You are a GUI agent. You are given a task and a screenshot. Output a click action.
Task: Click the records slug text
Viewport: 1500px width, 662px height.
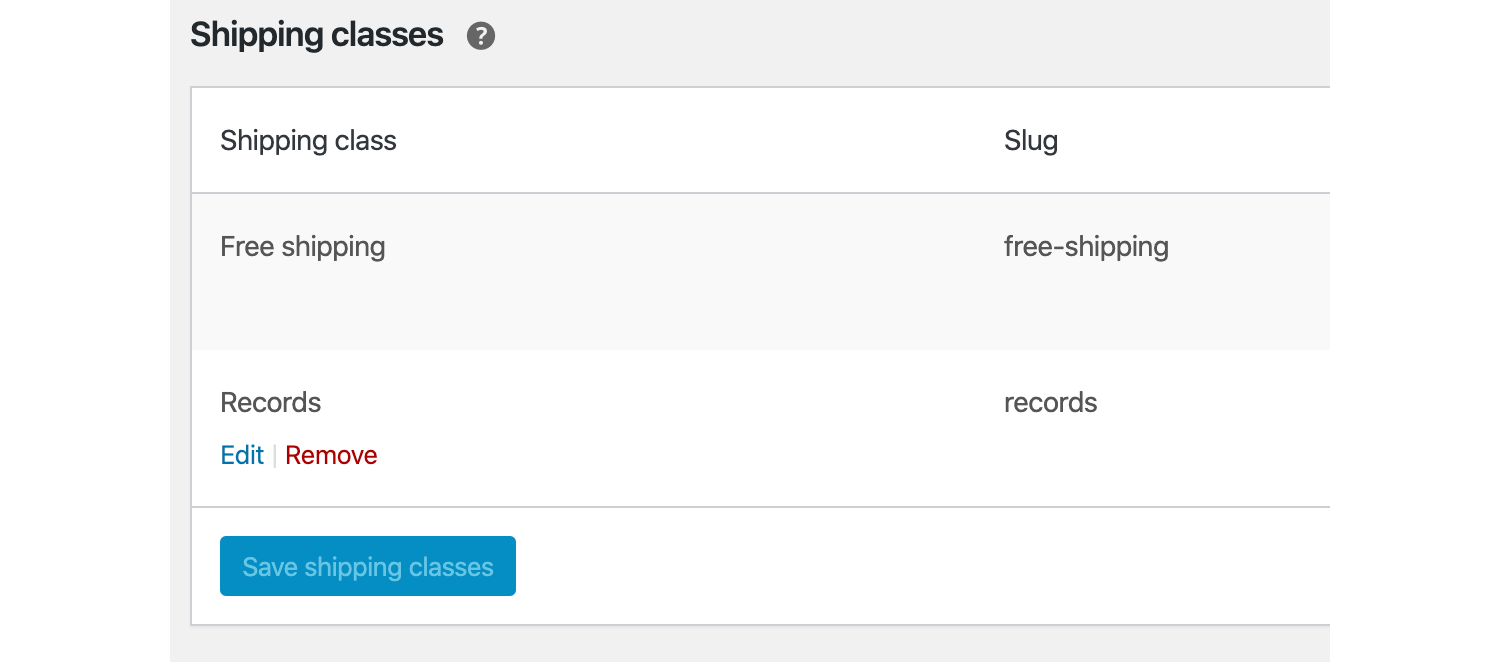(1050, 403)
